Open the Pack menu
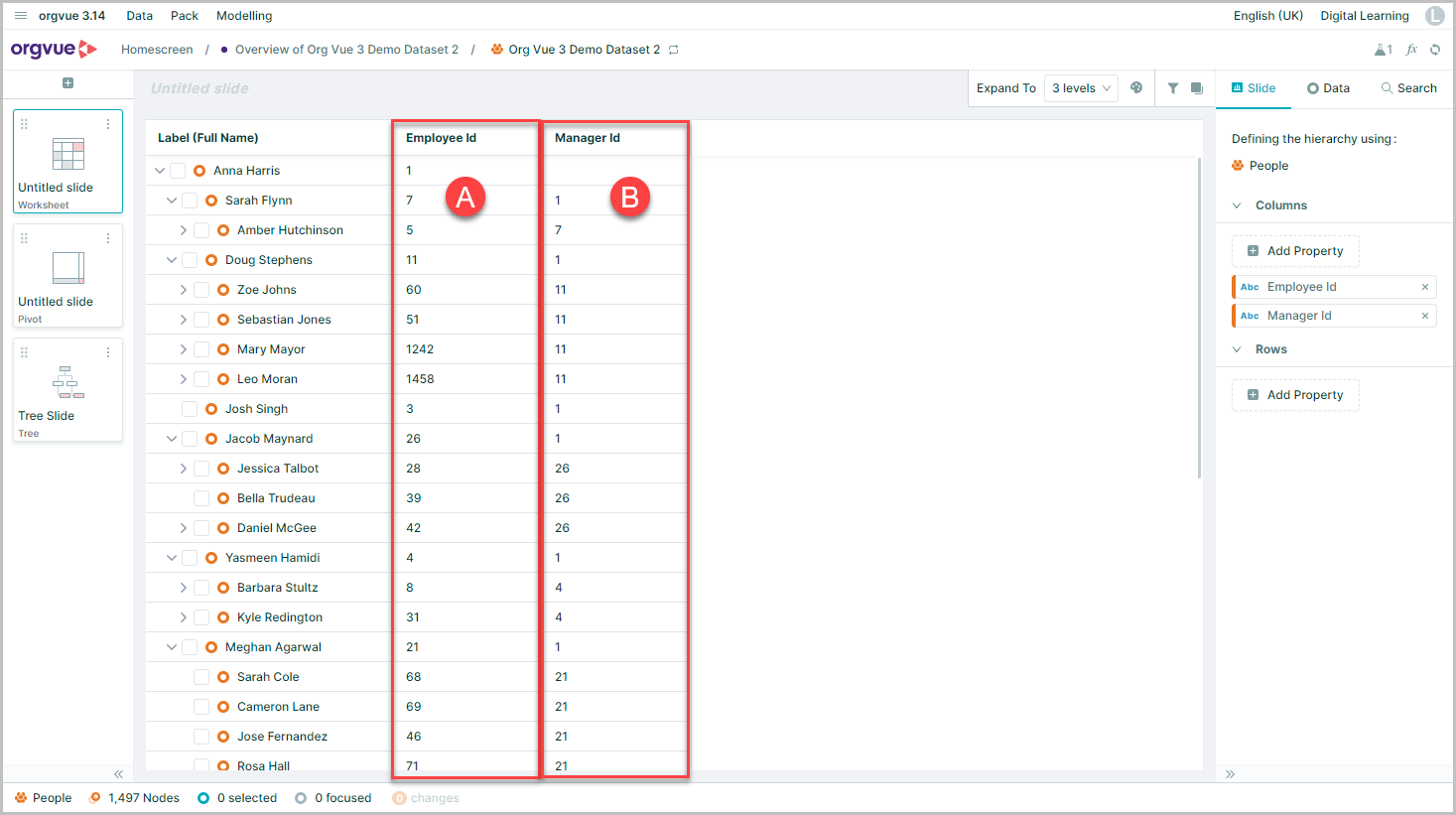 pyautogui.click(x=185, y=16)
